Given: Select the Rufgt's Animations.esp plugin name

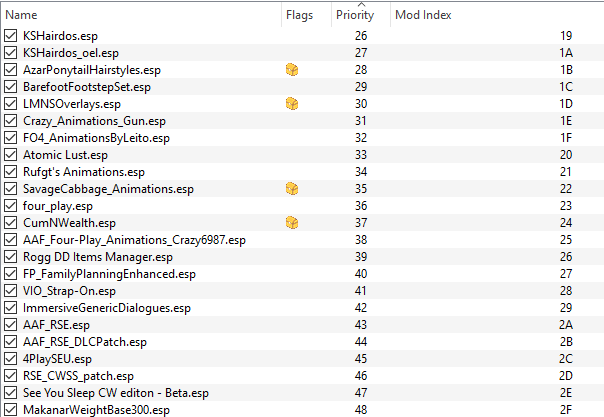Looking at the screenshot, I should [x=84, y=172].
